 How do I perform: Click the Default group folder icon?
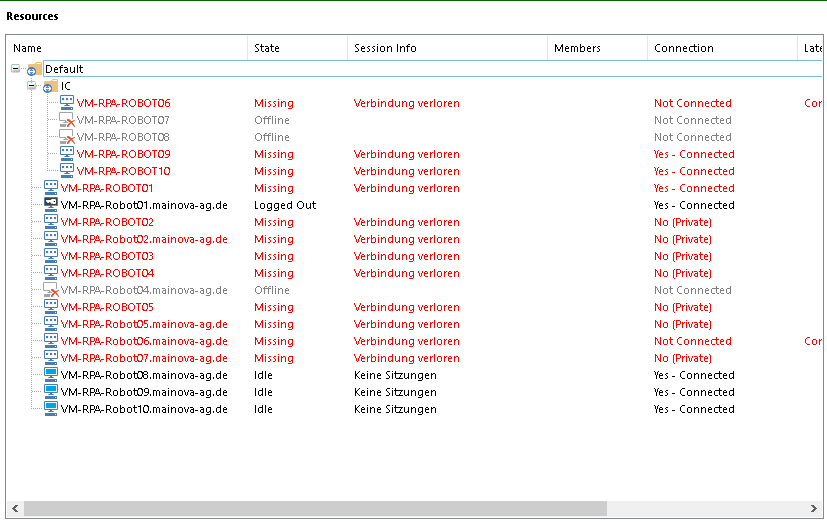point(35,69)
